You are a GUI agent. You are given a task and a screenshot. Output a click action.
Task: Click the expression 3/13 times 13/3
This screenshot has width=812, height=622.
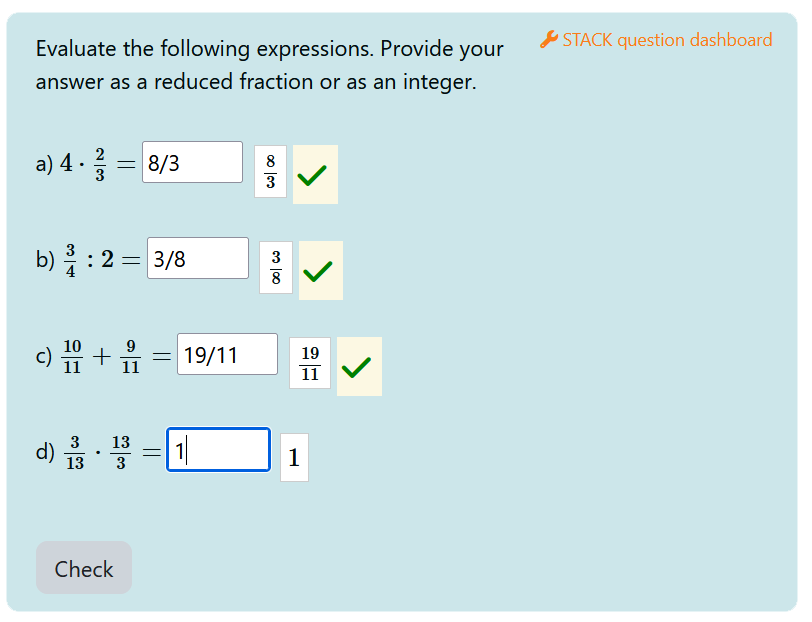point(98,452)
